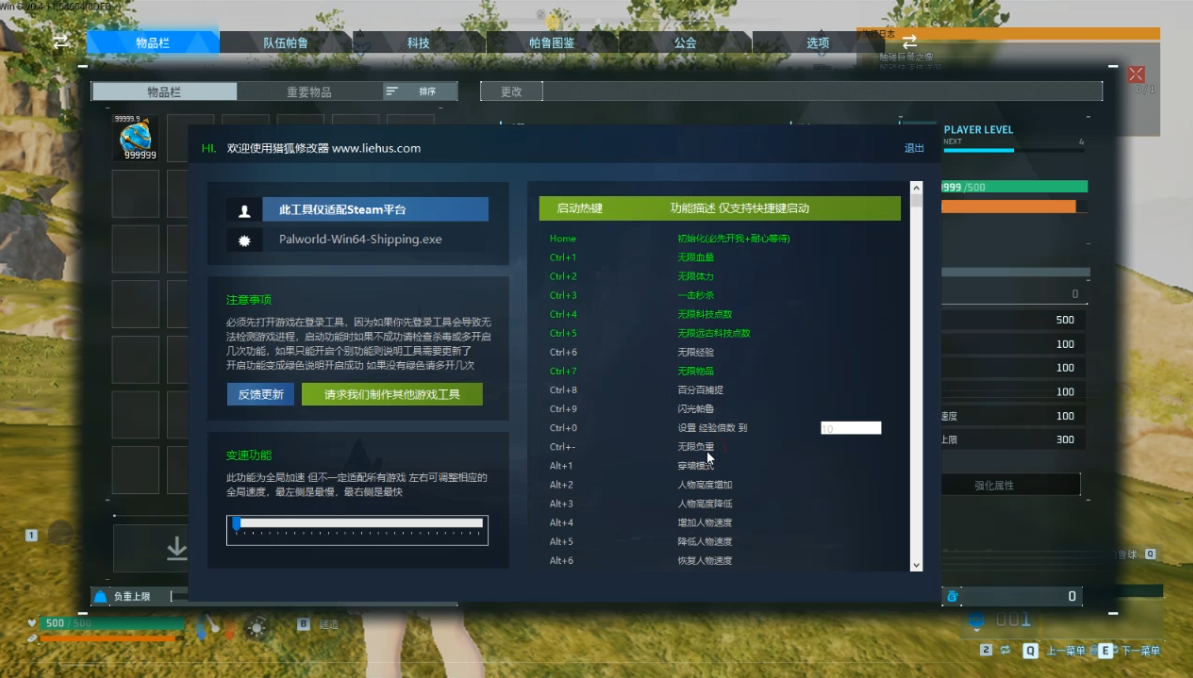Click the 百分百捕捉 function text
This screenshot has height=678, width=1193.
pyautogui.click(x=700, y=390)
